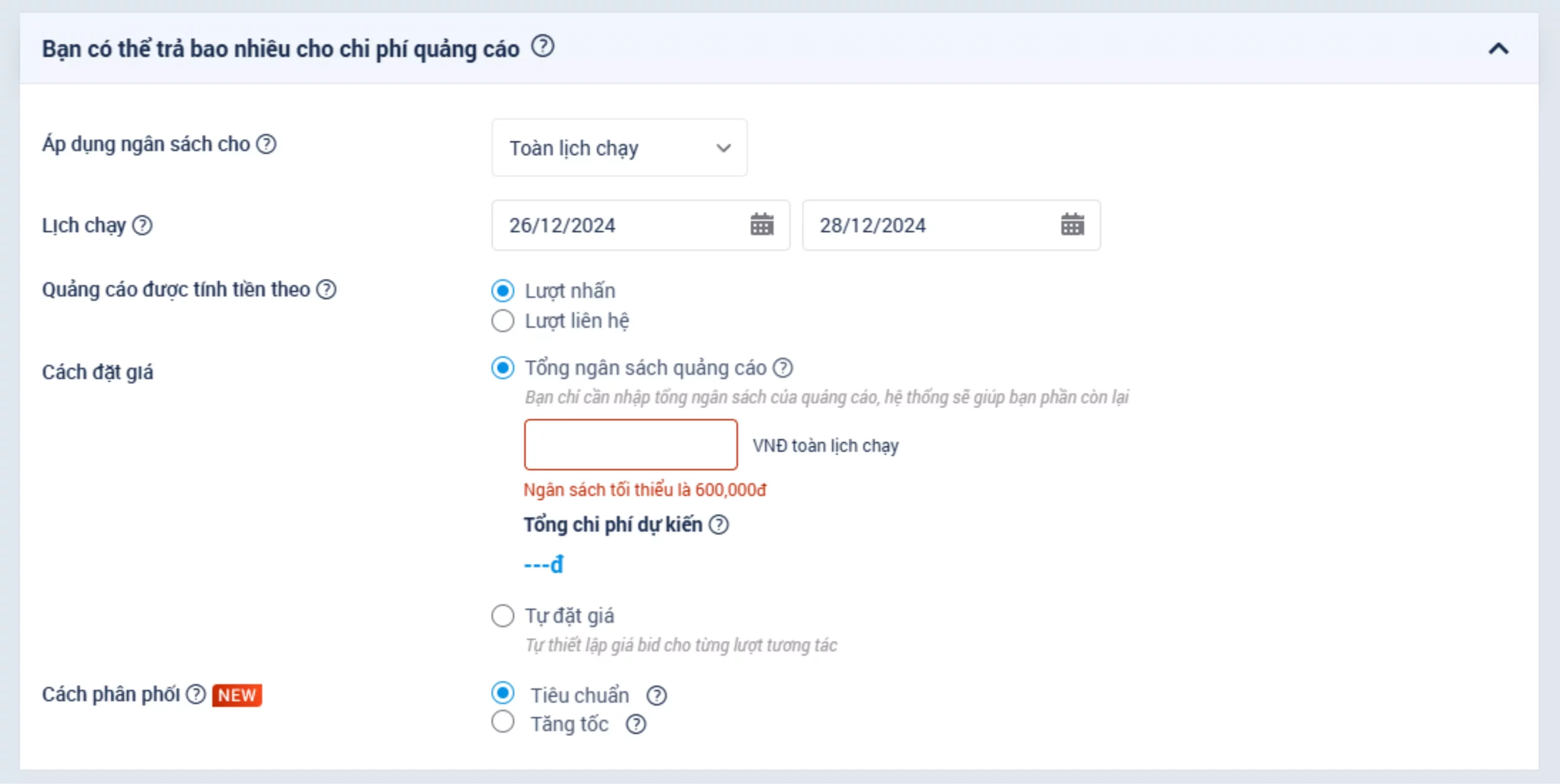Open calendar icon for start date 26/12/2024
This screenshot has width=1560, height=784.
point(762,225)
